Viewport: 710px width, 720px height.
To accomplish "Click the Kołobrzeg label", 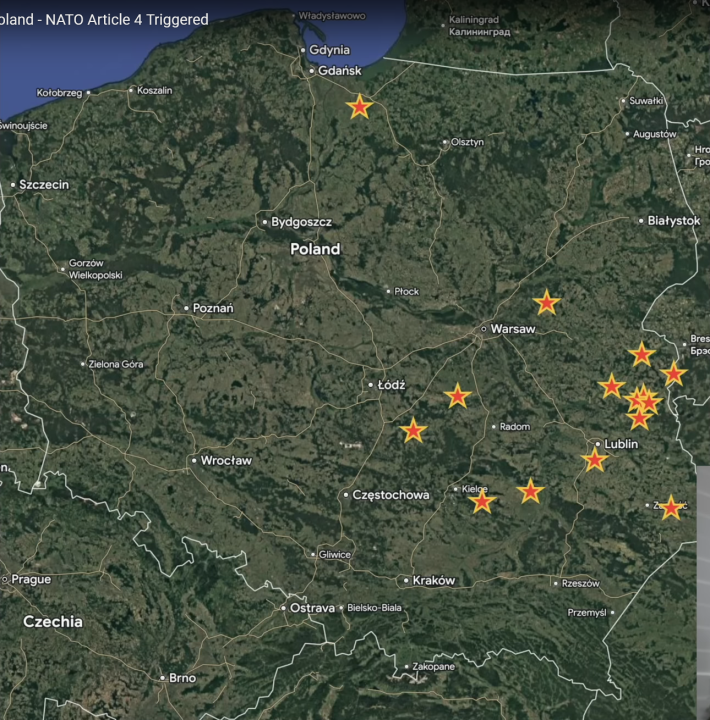I will tap(59, 93).
